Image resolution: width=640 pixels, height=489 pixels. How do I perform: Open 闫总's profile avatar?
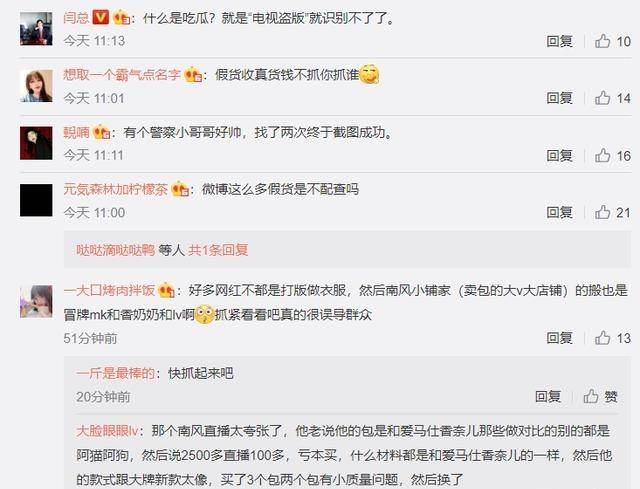click(36, 29)
